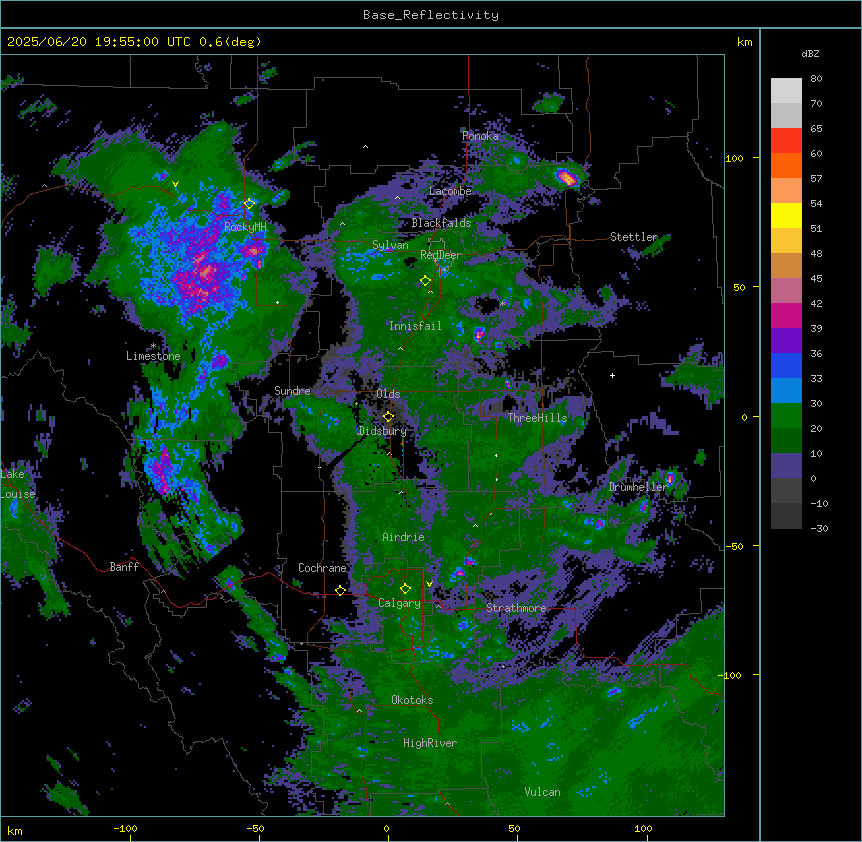Click the white plus marker east of ThreeHills

(612, 375)
